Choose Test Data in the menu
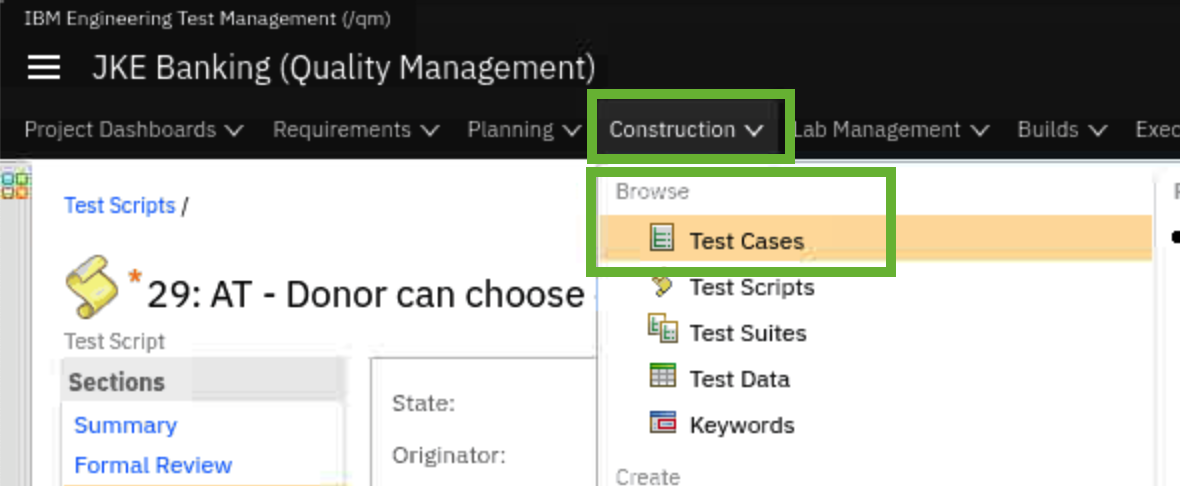This screenshot has height=486, width=1180. point(739,379)
